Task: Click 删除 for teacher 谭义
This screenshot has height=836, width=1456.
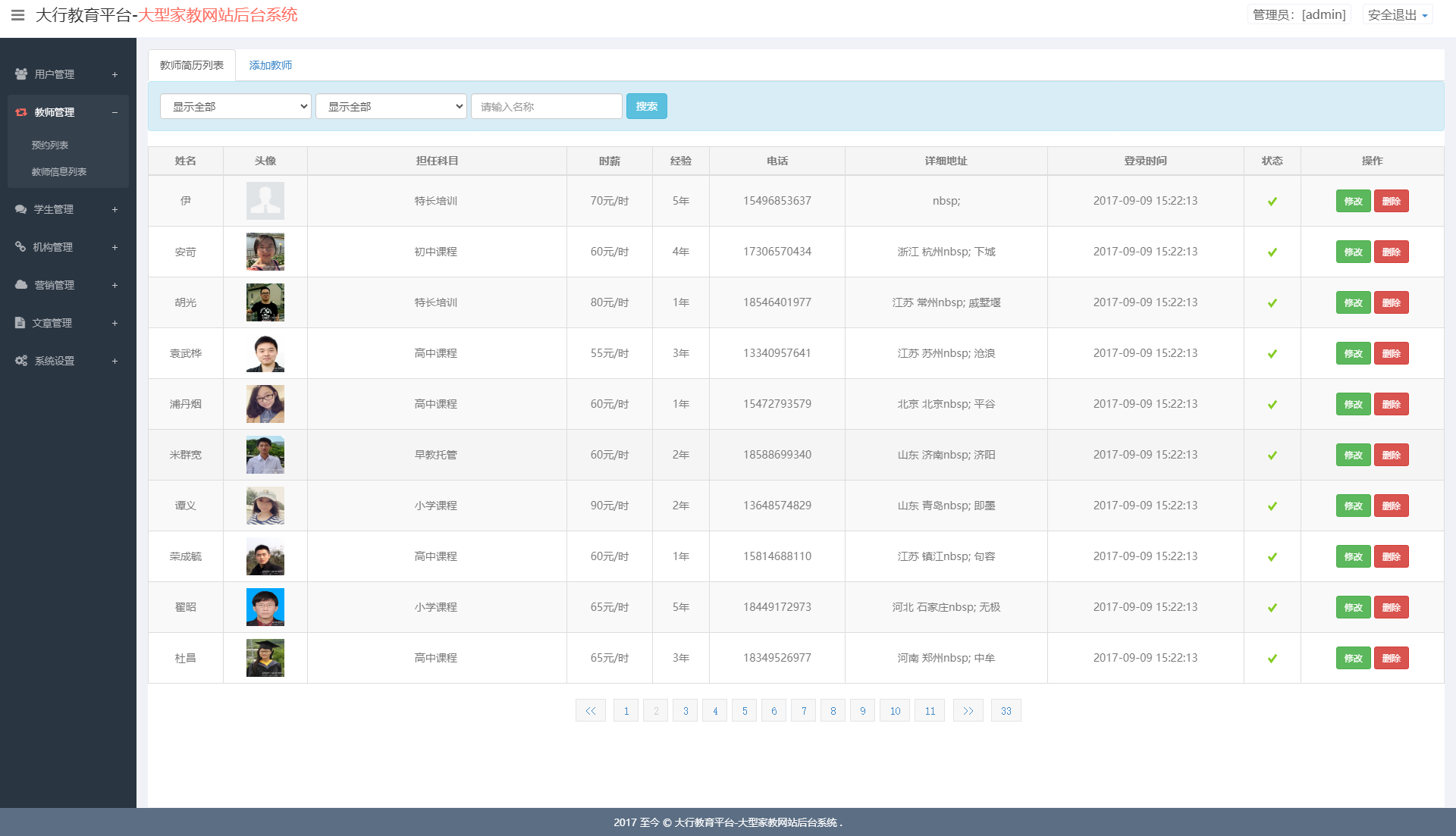Action: [x=1392, y=506]
